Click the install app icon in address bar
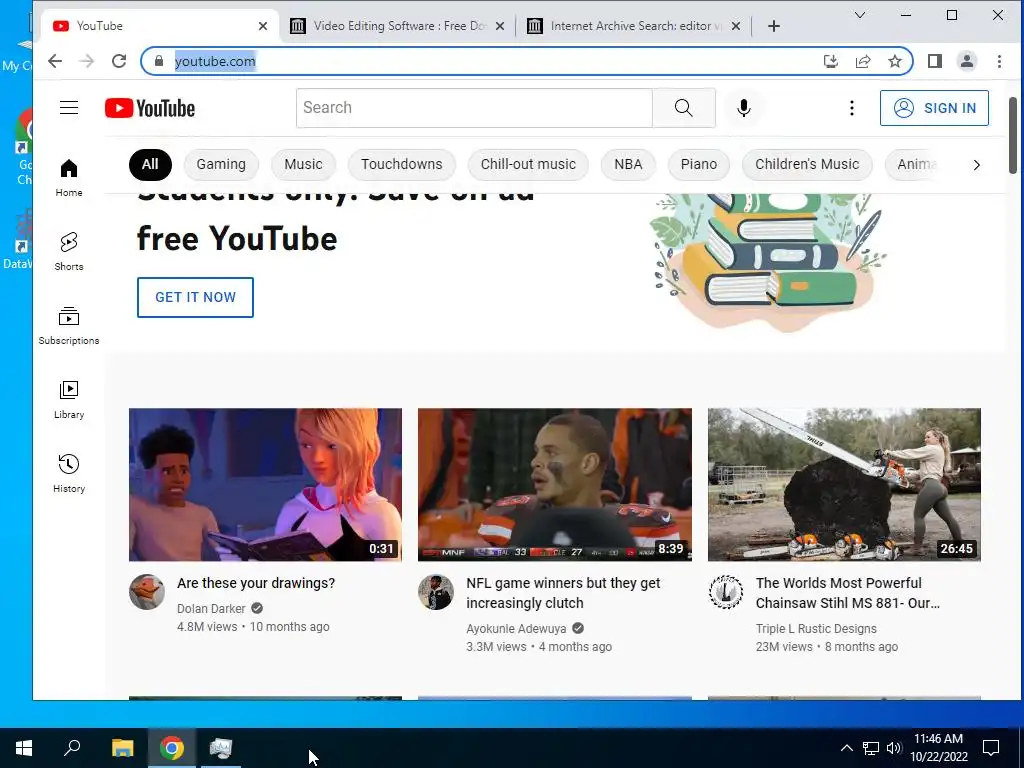The height and width of the screenshot is (768, 1024). [831, 61]
